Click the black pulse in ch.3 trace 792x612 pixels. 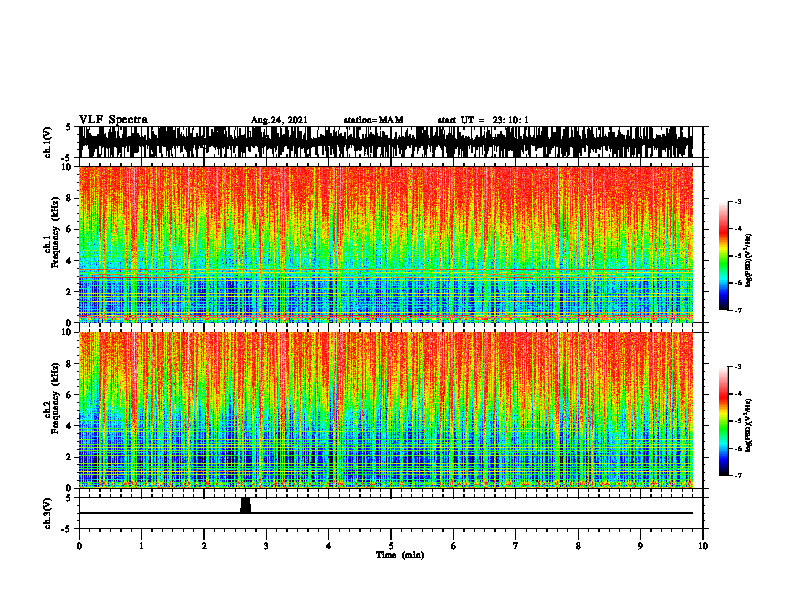tap(245, 505)
